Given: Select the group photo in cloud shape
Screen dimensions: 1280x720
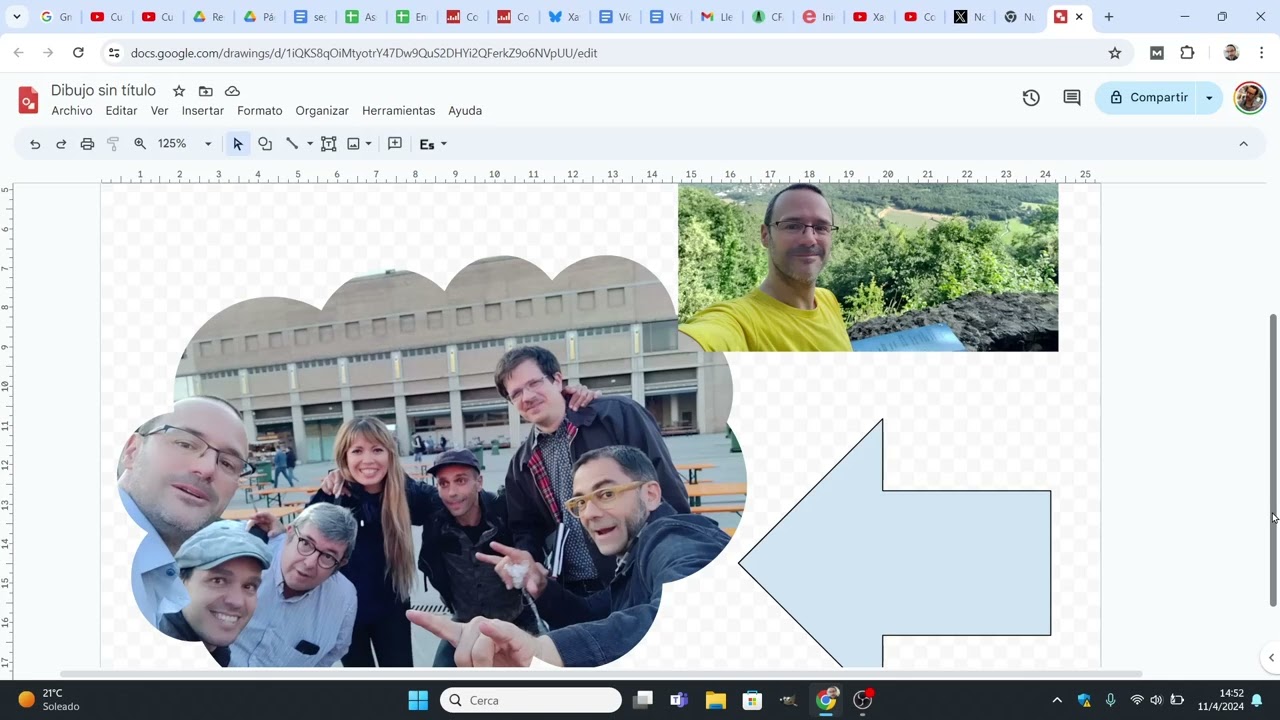Looking at the screenshot, I should (x=432, y=461).
